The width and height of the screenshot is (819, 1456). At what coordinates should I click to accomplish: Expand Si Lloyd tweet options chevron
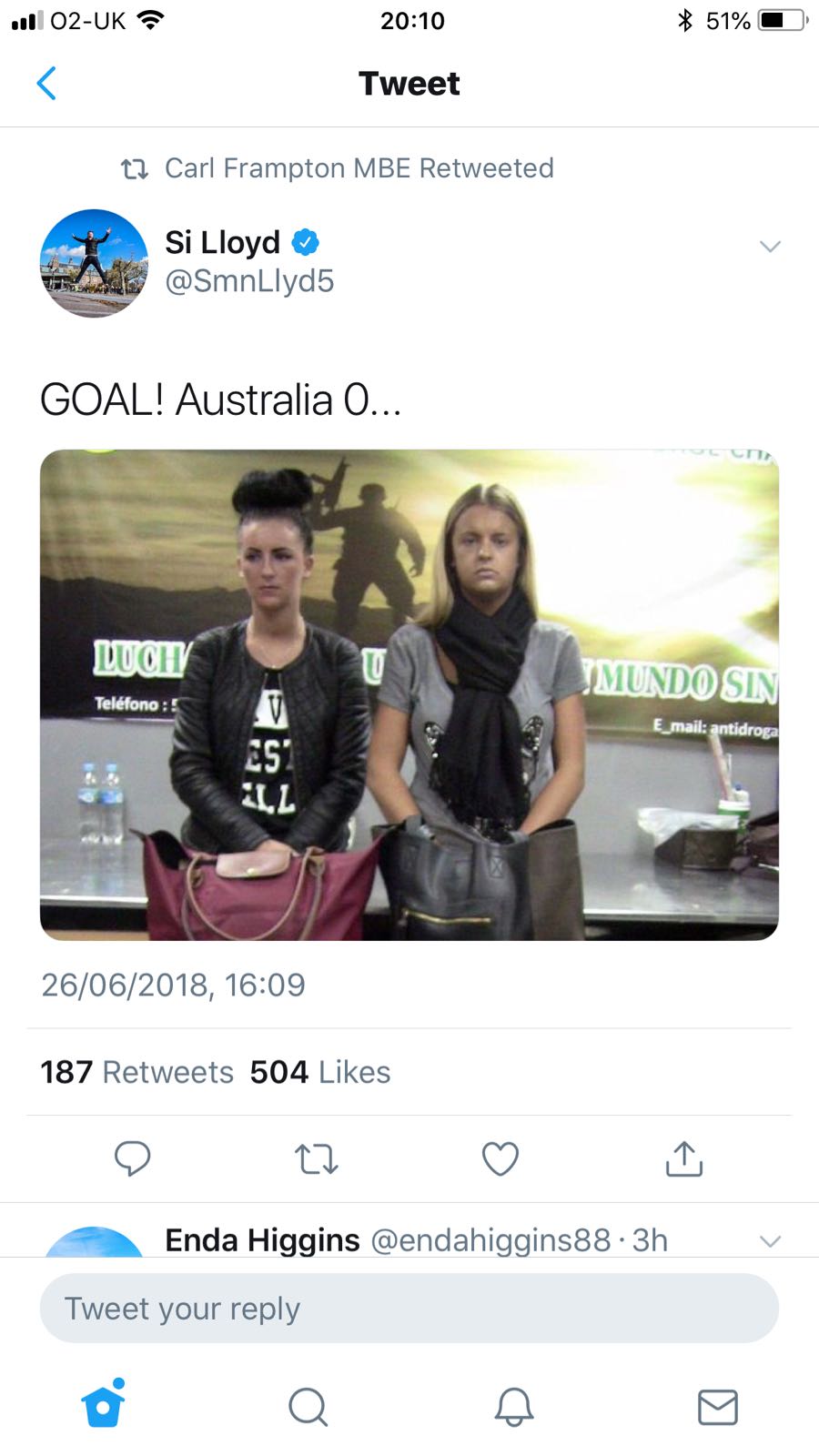point(770,247)
